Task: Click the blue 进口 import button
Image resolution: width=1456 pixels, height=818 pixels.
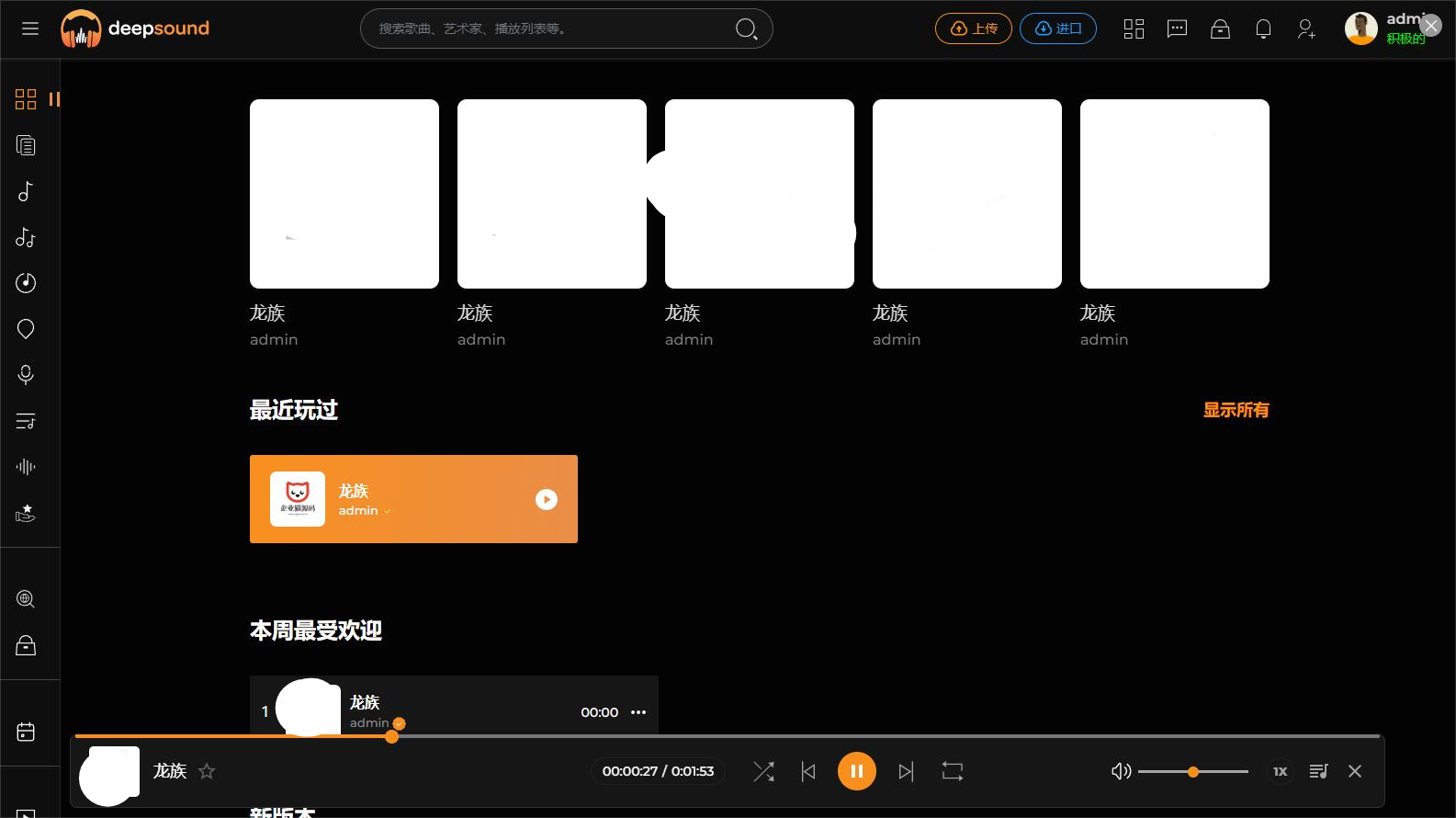Action: pyautogui.click(x=1058, y=28)
